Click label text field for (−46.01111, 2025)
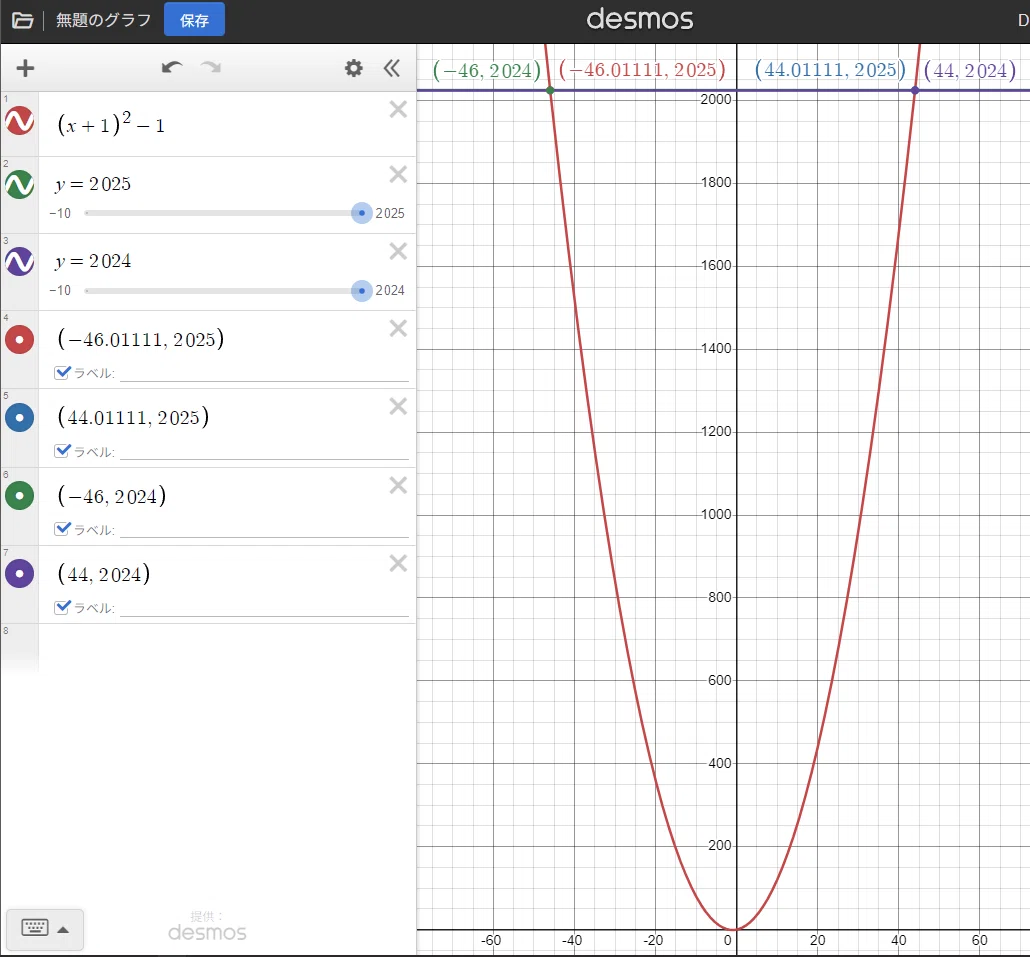This screenshot has height=957, width=1030. coord(264,373)
